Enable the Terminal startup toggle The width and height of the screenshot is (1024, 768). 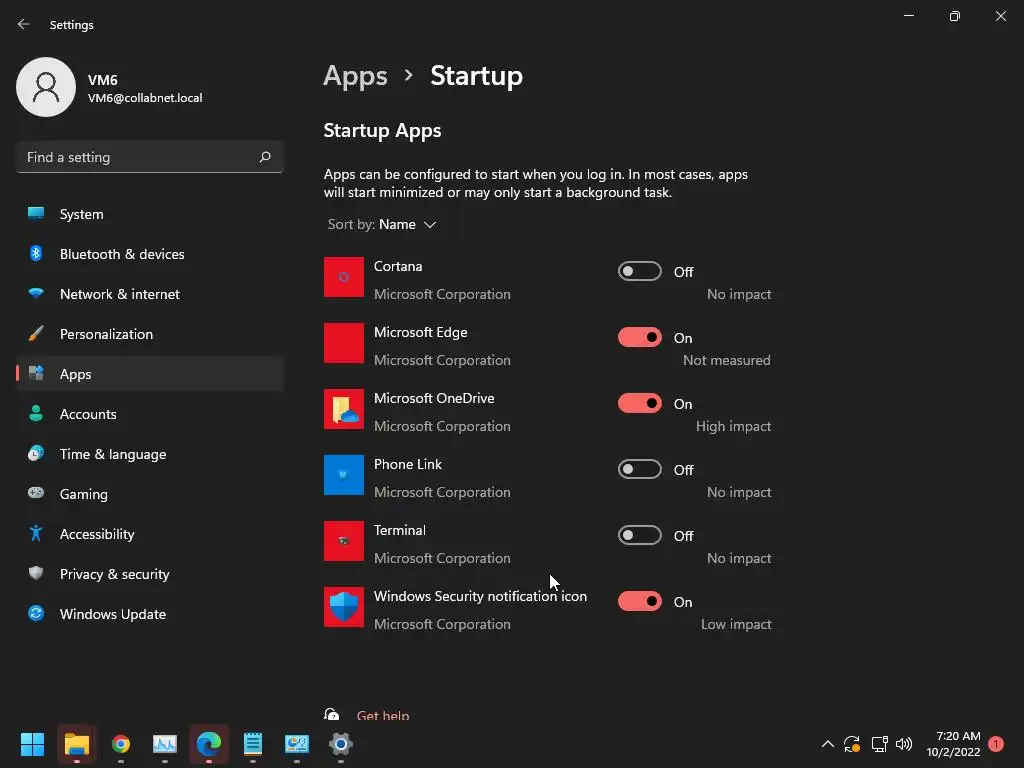tap(639, 535)
